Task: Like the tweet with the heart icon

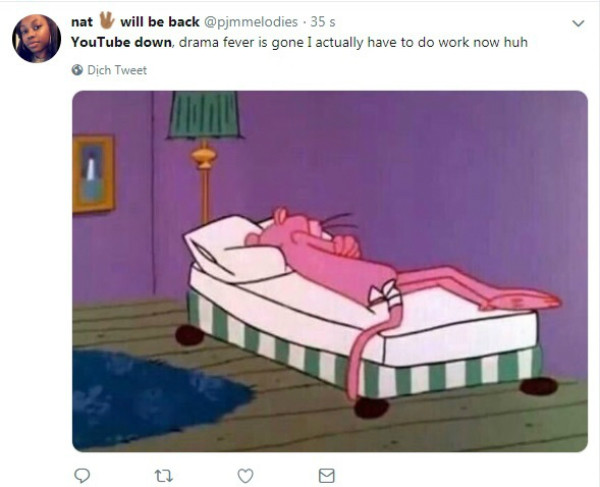Action: tap(245, 476)
